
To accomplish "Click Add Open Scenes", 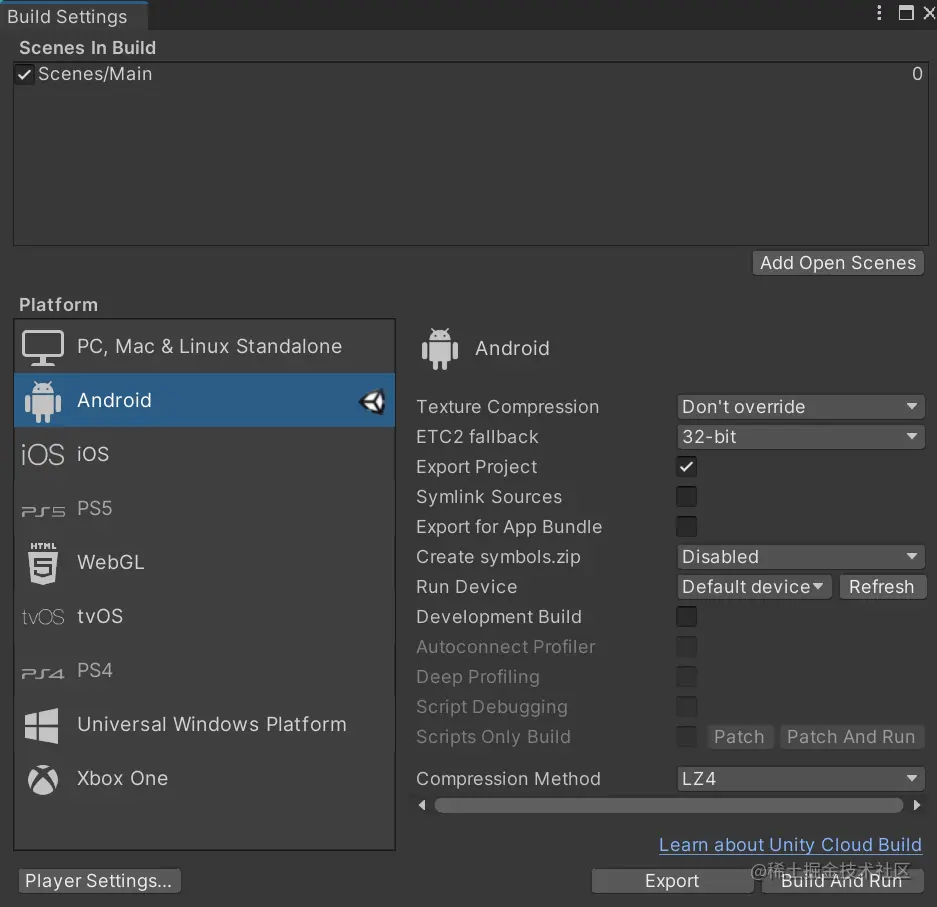I will click(838, 263).
